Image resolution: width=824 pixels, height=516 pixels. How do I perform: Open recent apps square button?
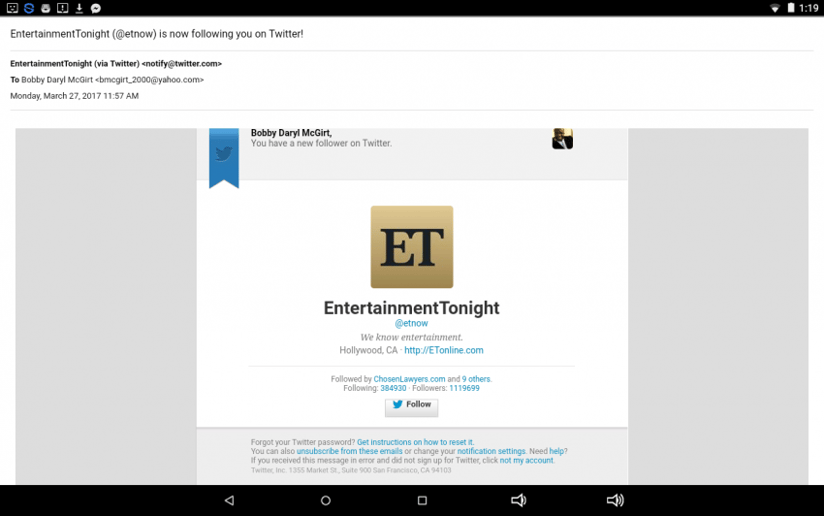422,500
